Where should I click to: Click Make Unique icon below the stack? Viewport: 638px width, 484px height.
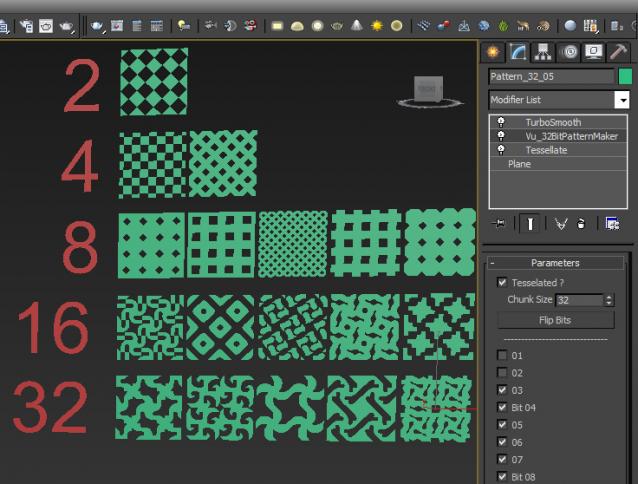click(x=561, y=224)
